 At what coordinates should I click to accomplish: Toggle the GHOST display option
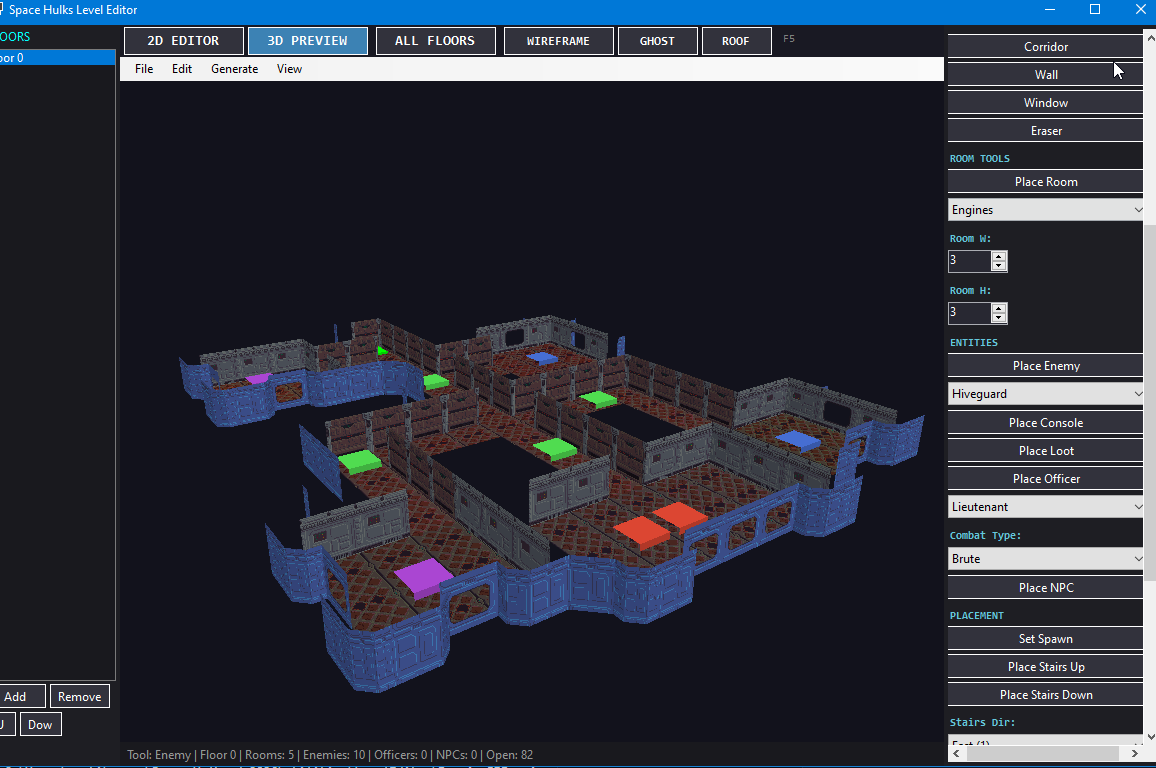pos(657,41)
